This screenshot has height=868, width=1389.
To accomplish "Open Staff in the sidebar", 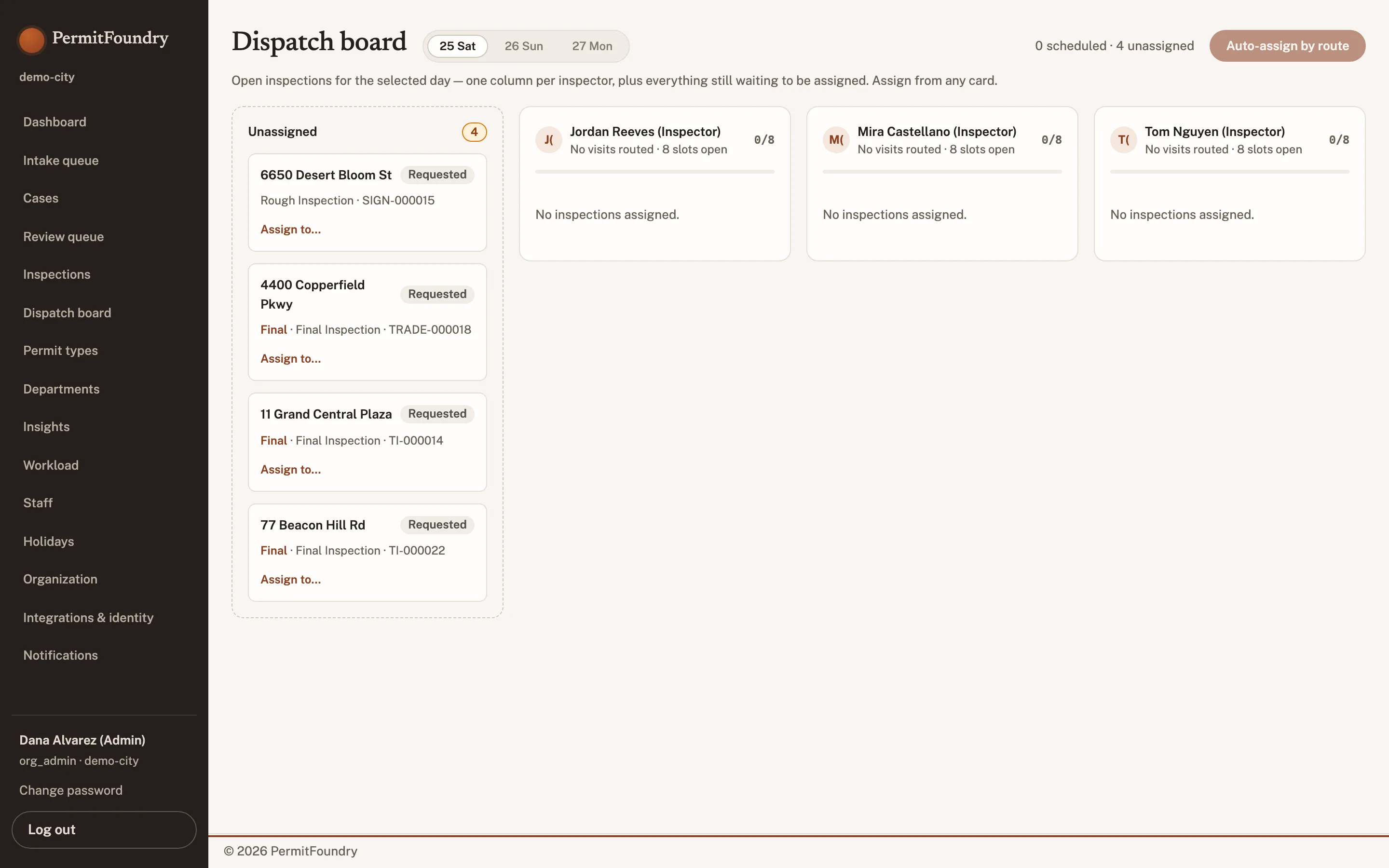I will [38, 503].
